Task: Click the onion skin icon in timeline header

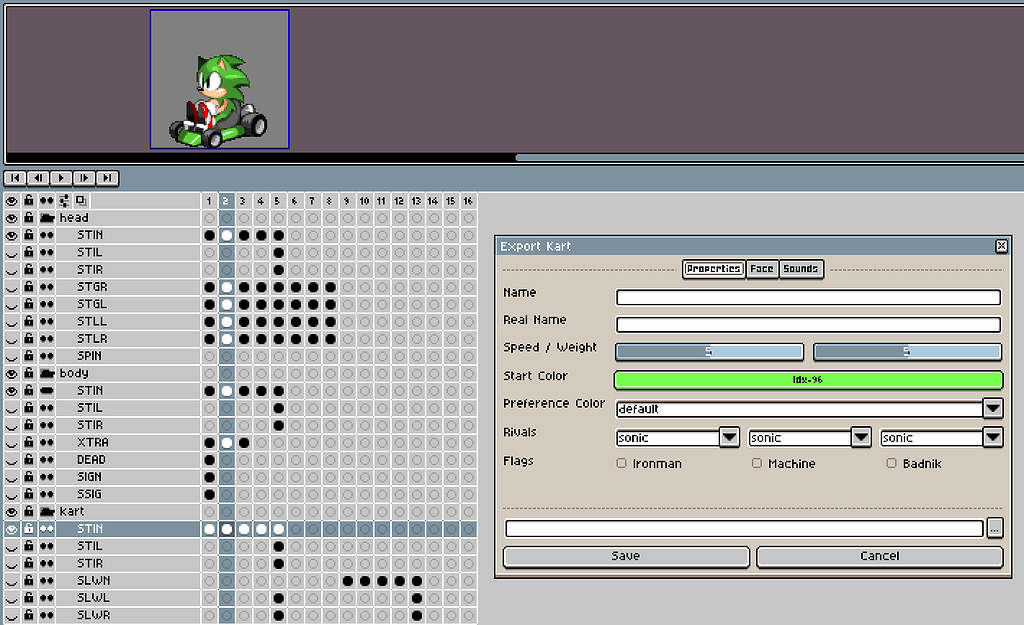Action: coord(80,201)
